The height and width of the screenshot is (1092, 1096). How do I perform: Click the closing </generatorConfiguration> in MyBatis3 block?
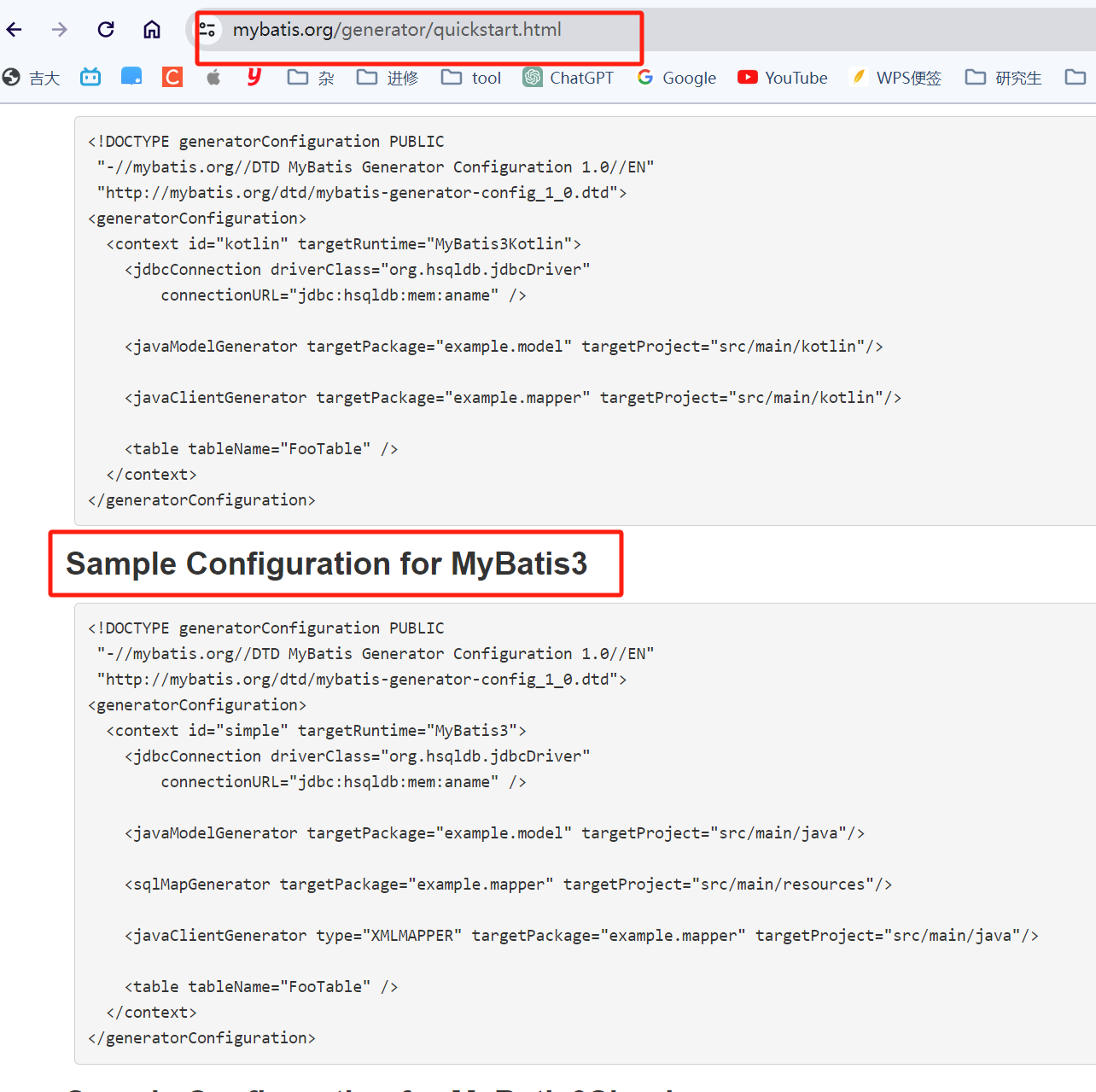tap(202, 1038)
